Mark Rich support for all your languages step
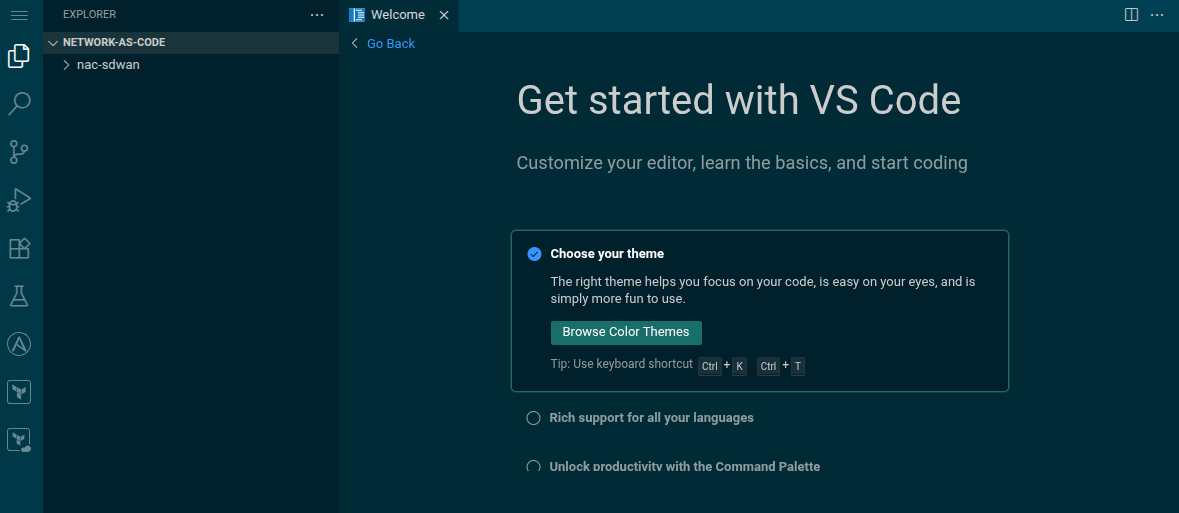1179x513 pixels. (533, 418)
